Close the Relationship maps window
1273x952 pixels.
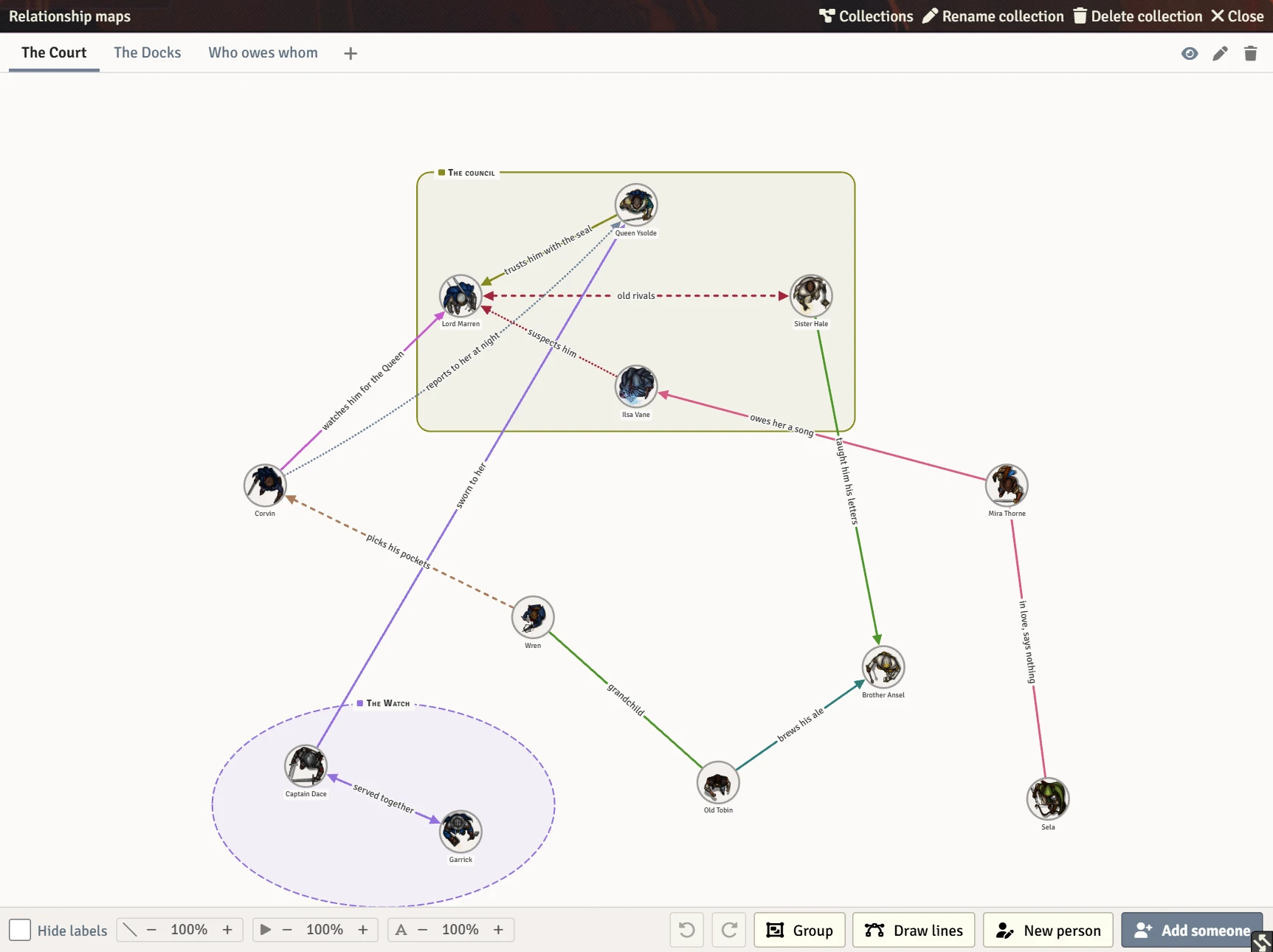pos(1238,16)
